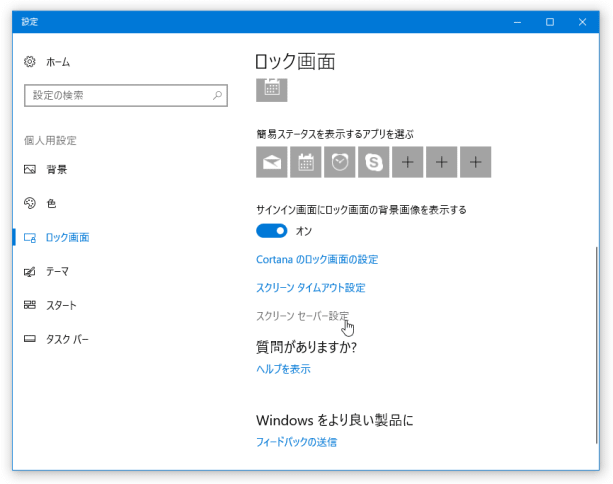Click フィードバックの送信 link

[296, 442]
